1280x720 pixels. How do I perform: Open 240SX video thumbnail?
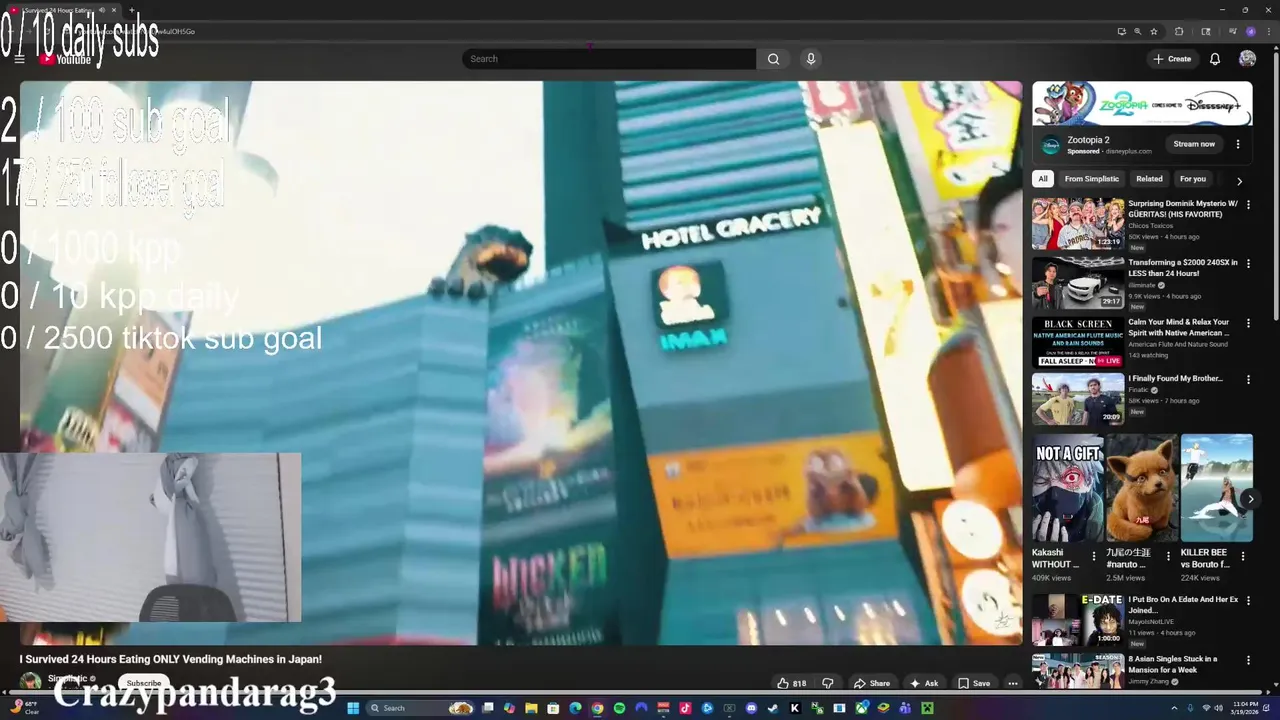pyautogui.click(x=1078, y=282)
